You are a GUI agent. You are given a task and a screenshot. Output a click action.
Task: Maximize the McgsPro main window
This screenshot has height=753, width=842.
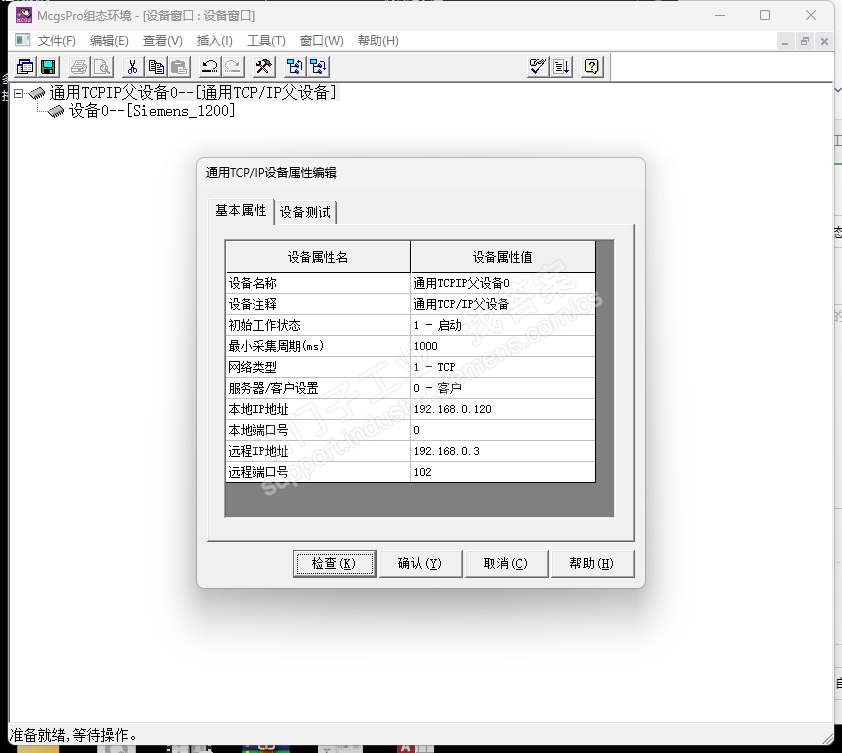coord(765,15)
